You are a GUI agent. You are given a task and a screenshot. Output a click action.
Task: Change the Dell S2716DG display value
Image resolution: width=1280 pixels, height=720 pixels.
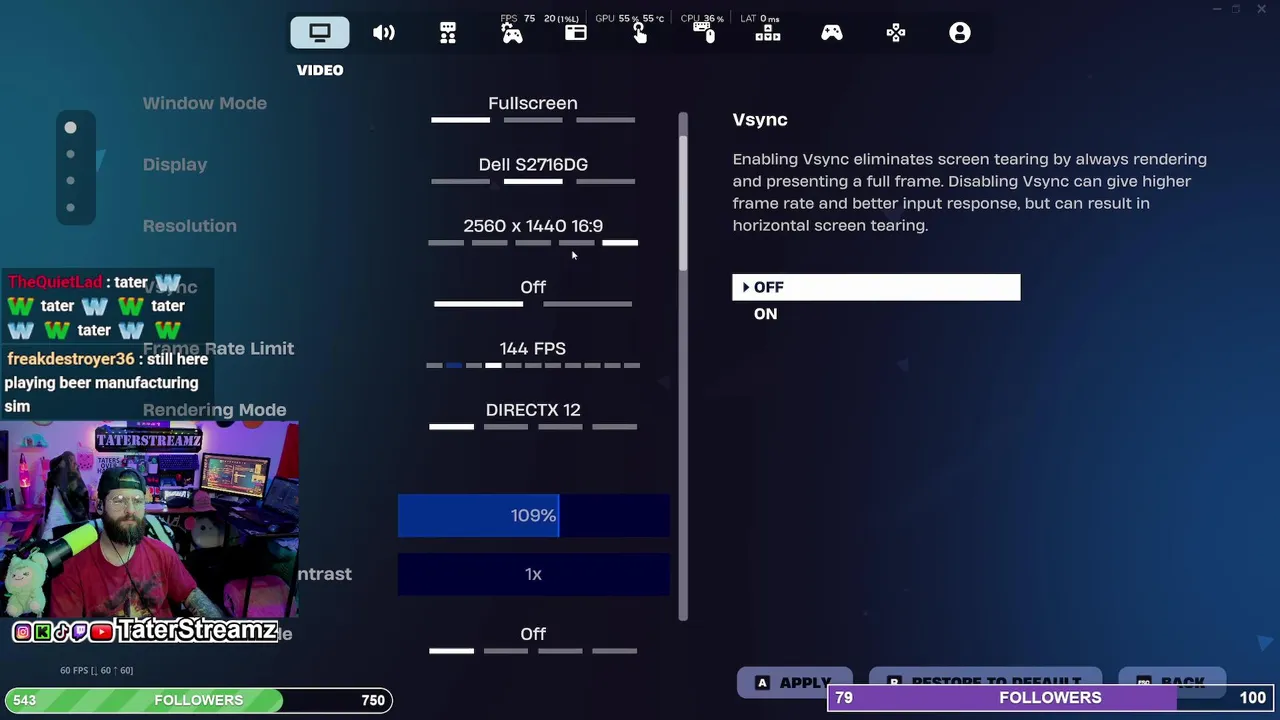coord(533,165)
